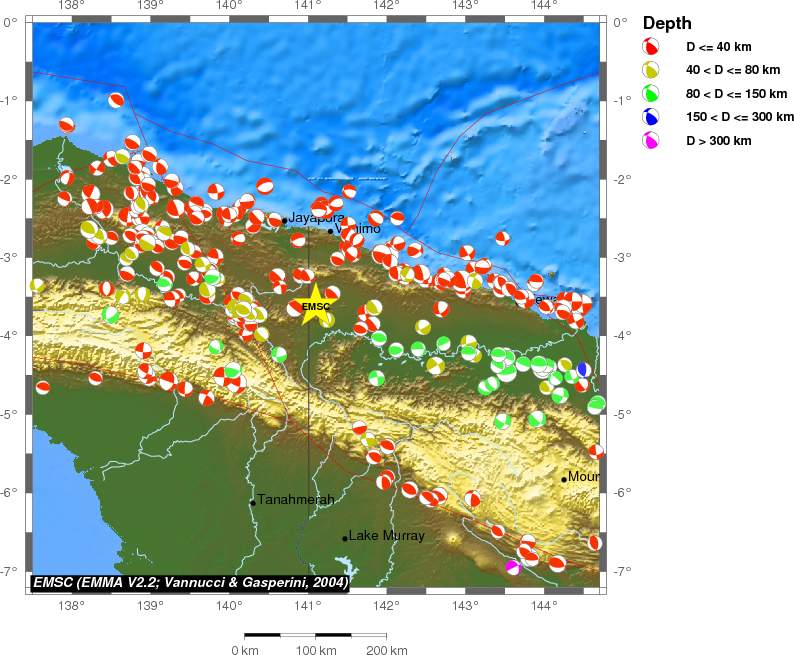Click the '40 < D <= 80 km' legend text

733,70
